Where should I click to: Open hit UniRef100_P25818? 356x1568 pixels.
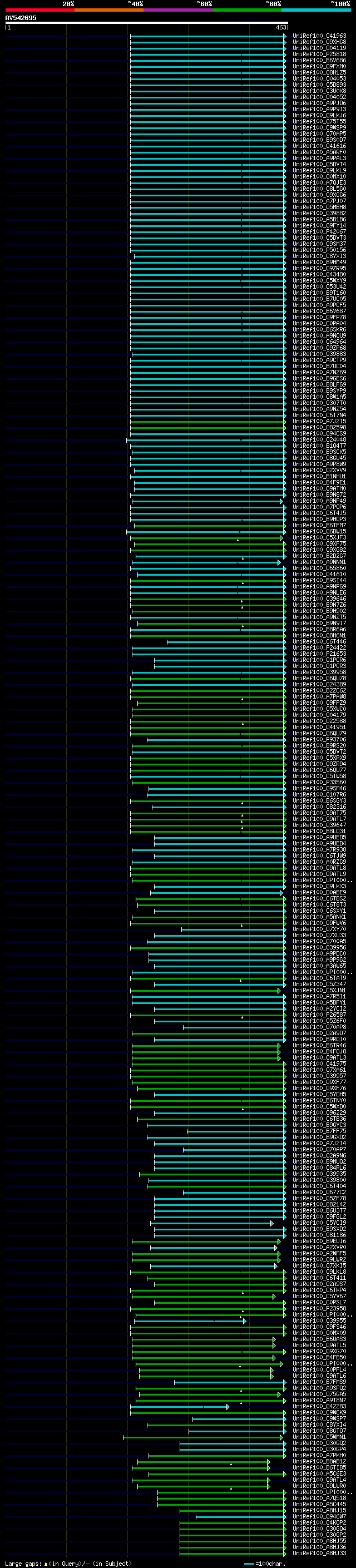(319, 54)
